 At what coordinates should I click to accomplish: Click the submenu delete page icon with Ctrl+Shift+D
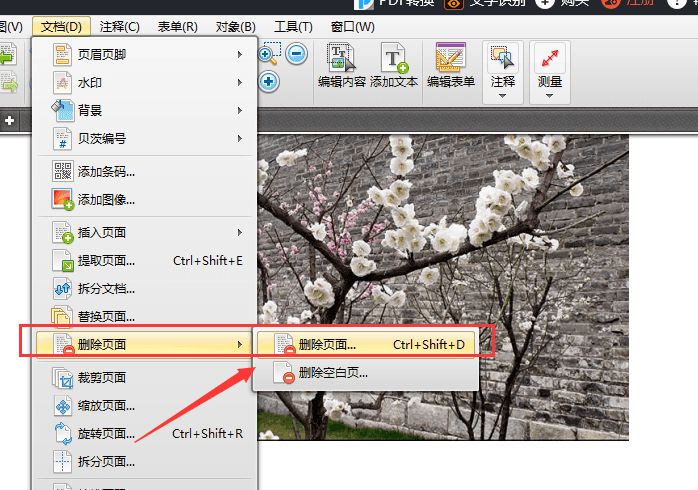[284, 344]
